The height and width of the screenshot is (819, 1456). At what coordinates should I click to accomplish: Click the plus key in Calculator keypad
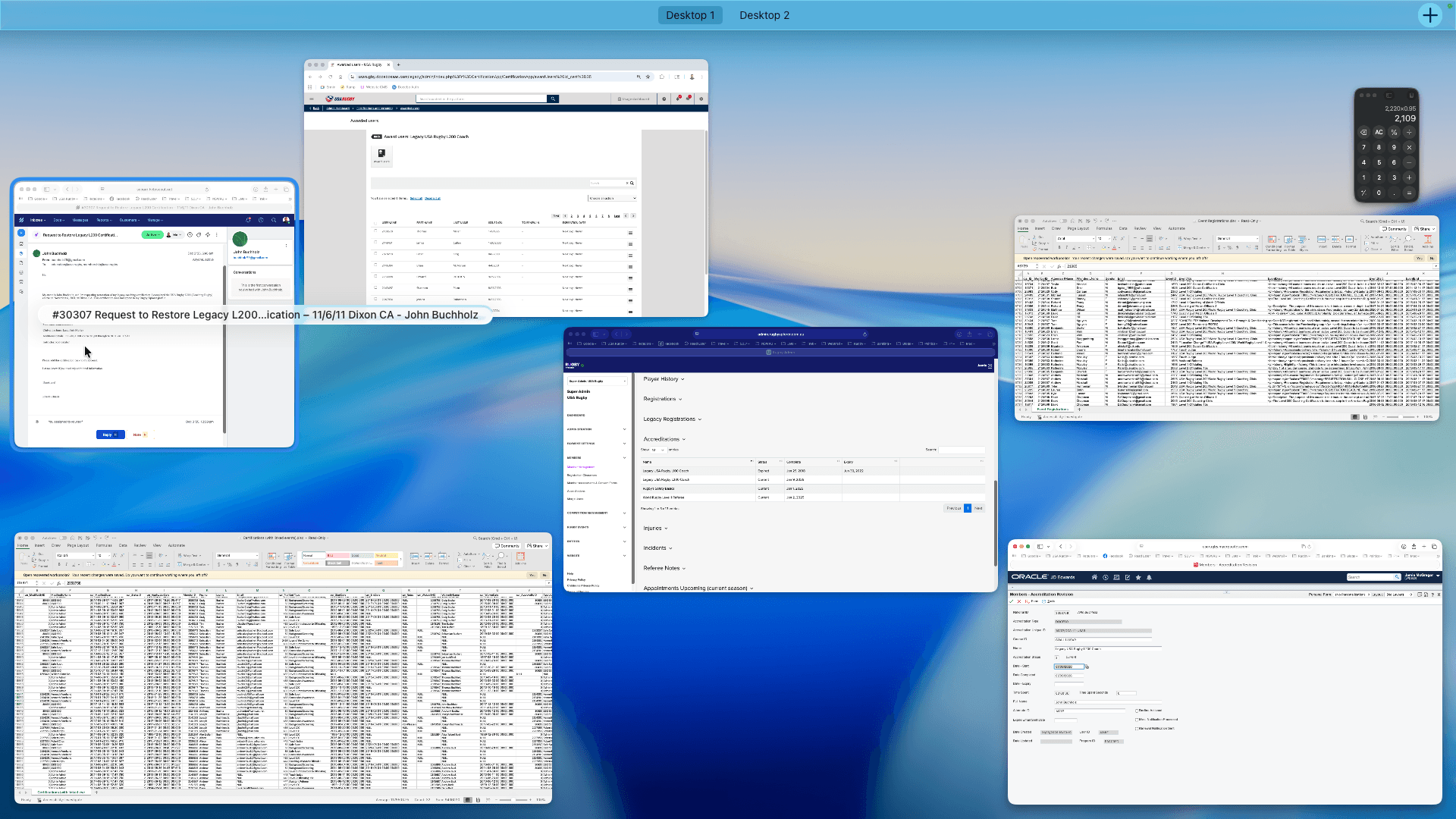[x=1409, y=177]
